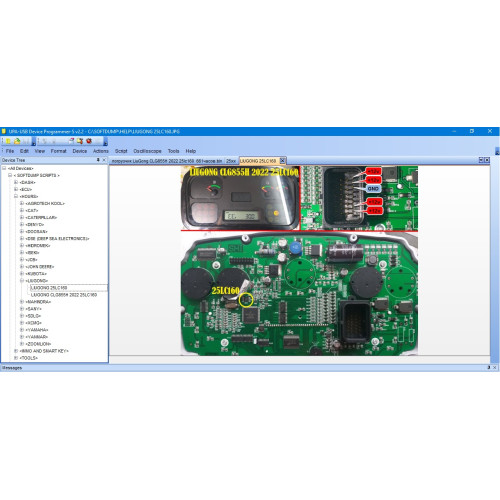The image size is (500, 500).
Task: Expand the DOOSAN tree node
Action: click(x=22, y=231)
